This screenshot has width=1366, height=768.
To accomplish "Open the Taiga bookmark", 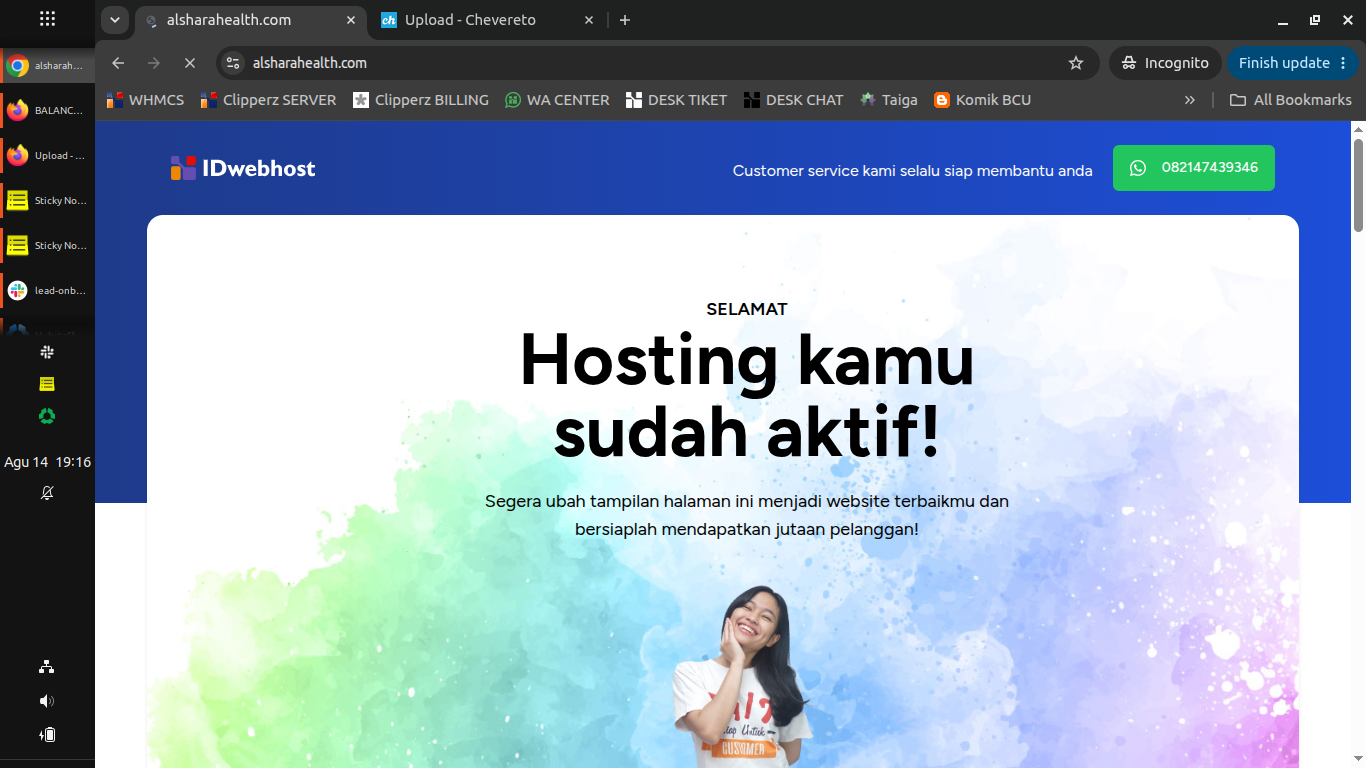I will [888, 100].
